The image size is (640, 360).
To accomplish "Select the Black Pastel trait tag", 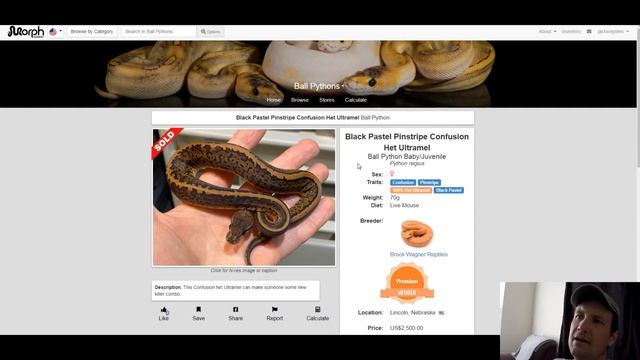I will 449,190.
